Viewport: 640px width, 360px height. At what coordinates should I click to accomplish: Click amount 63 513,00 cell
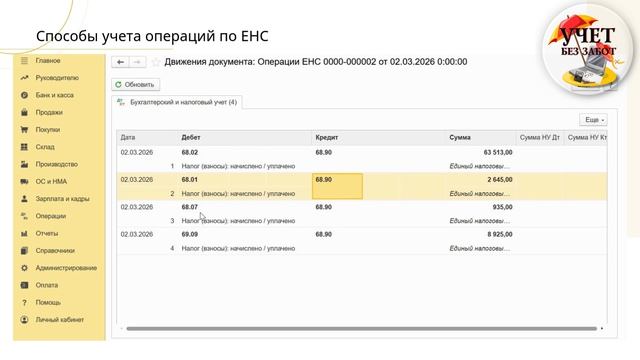coord(498,152)
